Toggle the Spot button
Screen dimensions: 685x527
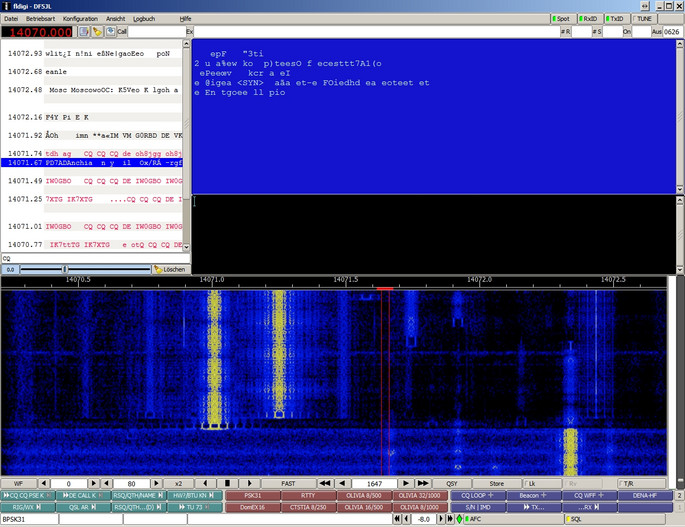point(563,19)
